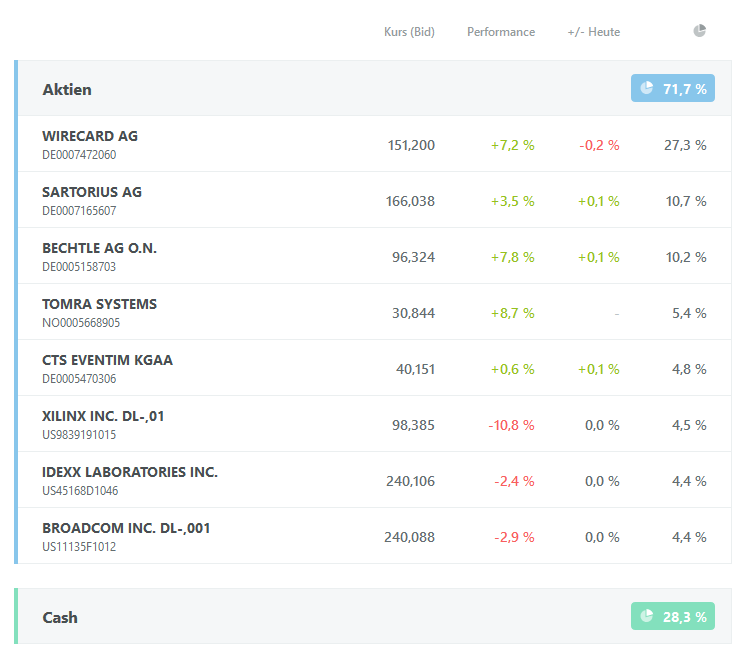Click the pie chart icon in the column header
Screen dimensions: 743x658
click(x=699, y=31)
